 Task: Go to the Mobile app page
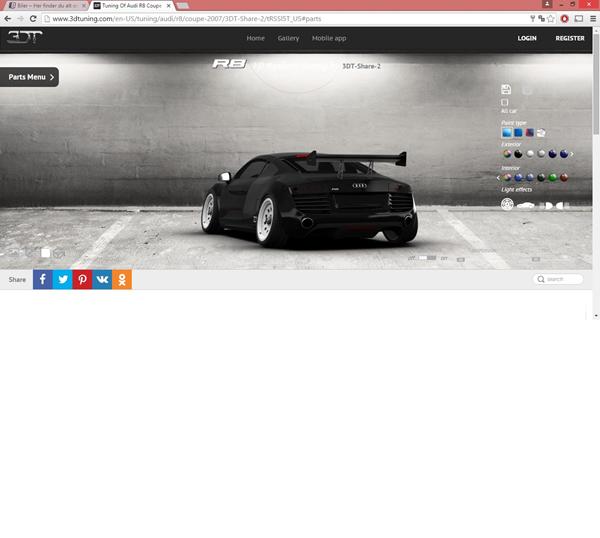point(329,38)
